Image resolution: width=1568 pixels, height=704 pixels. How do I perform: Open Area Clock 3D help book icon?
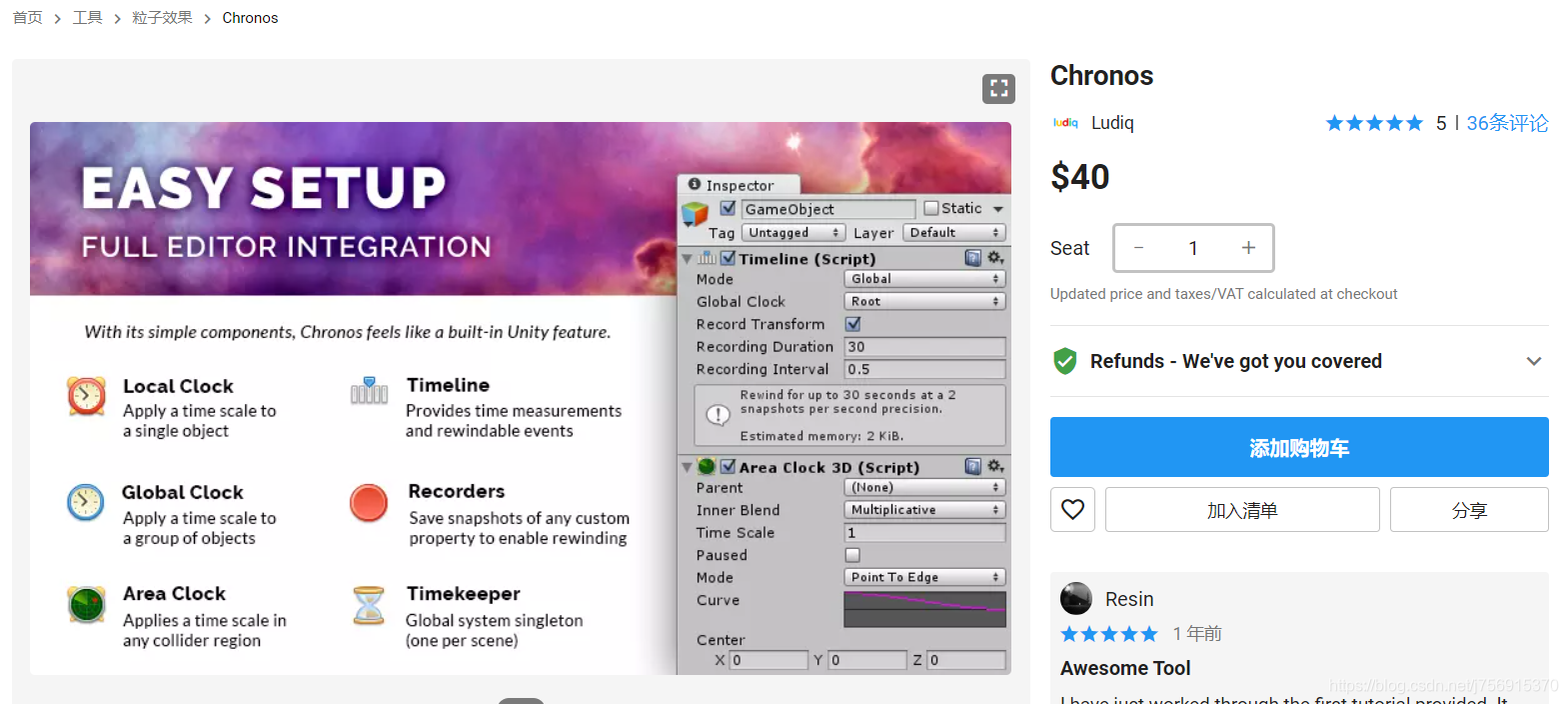[x=973, y=466]
